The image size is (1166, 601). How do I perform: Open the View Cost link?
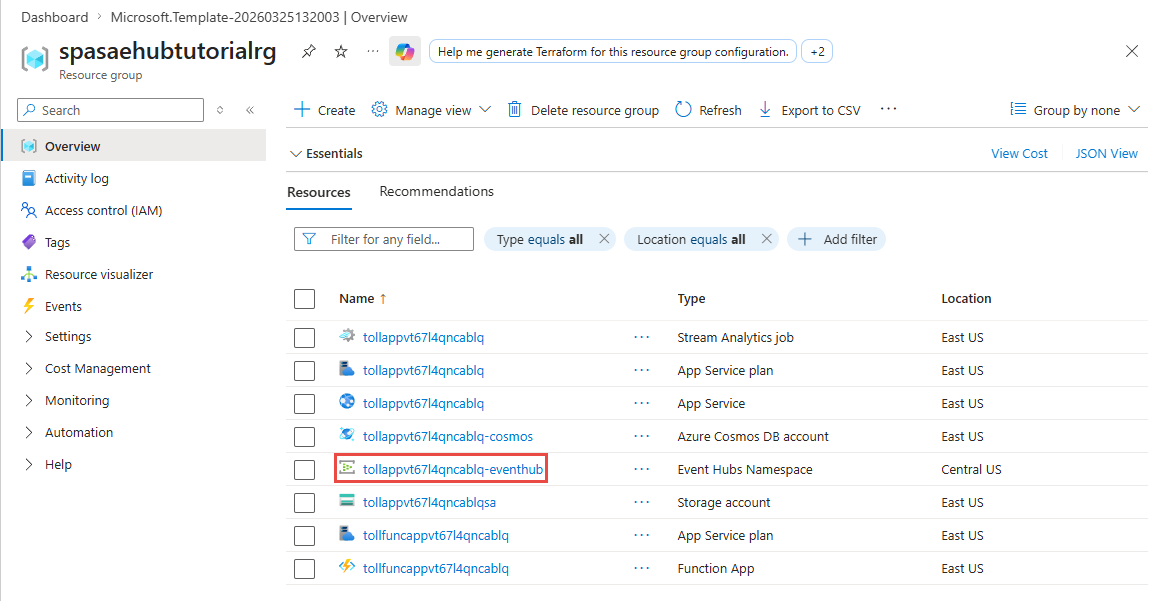(1019, 153)
